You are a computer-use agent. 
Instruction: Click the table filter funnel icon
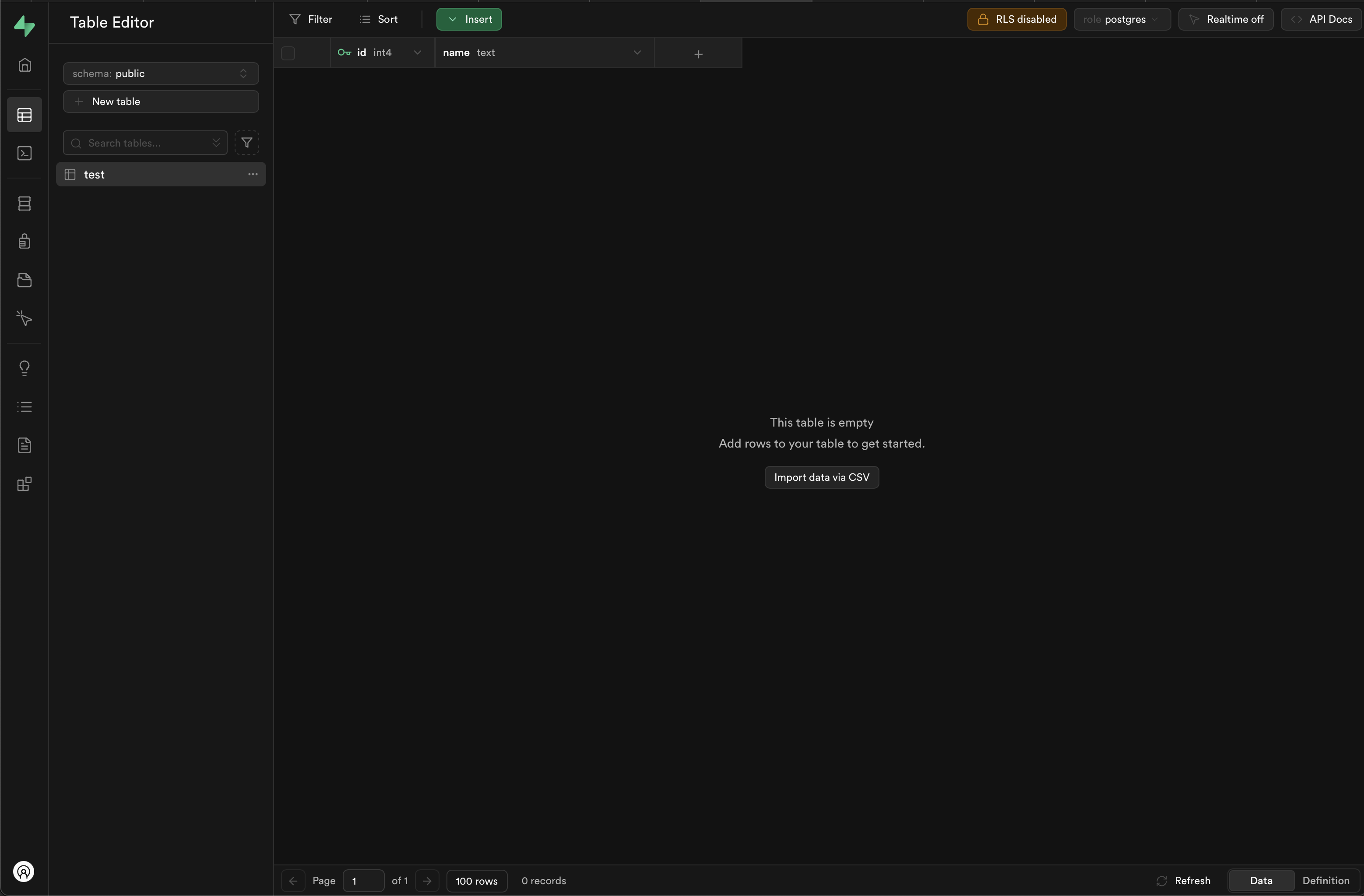(247, 143)
